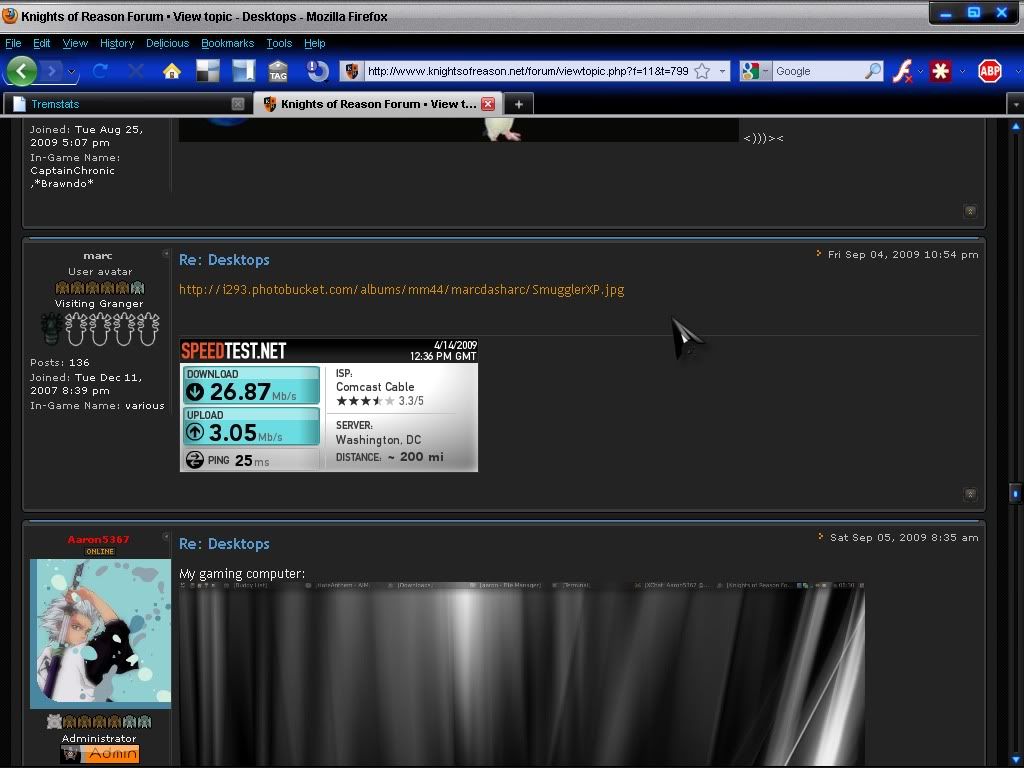Viewport: 1024px width, 768px height.
Task: Close the Tremstats tab
Action: [238, 104]
